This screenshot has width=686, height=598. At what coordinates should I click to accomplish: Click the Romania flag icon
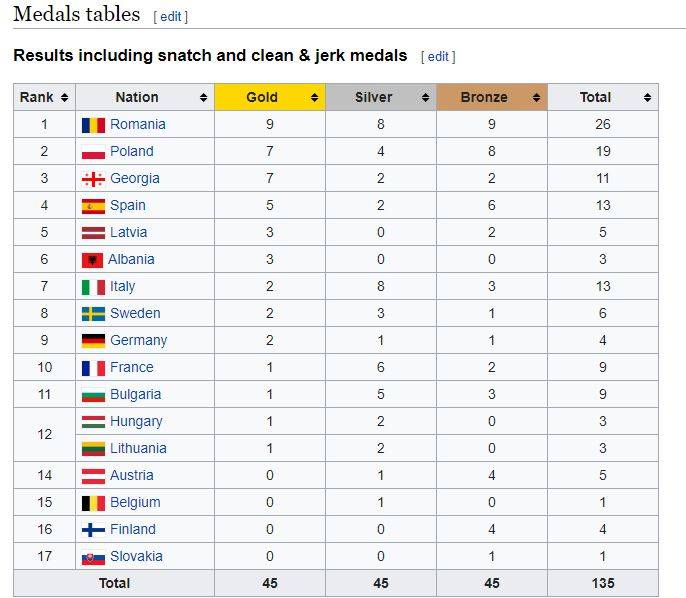tap(93, 125)
